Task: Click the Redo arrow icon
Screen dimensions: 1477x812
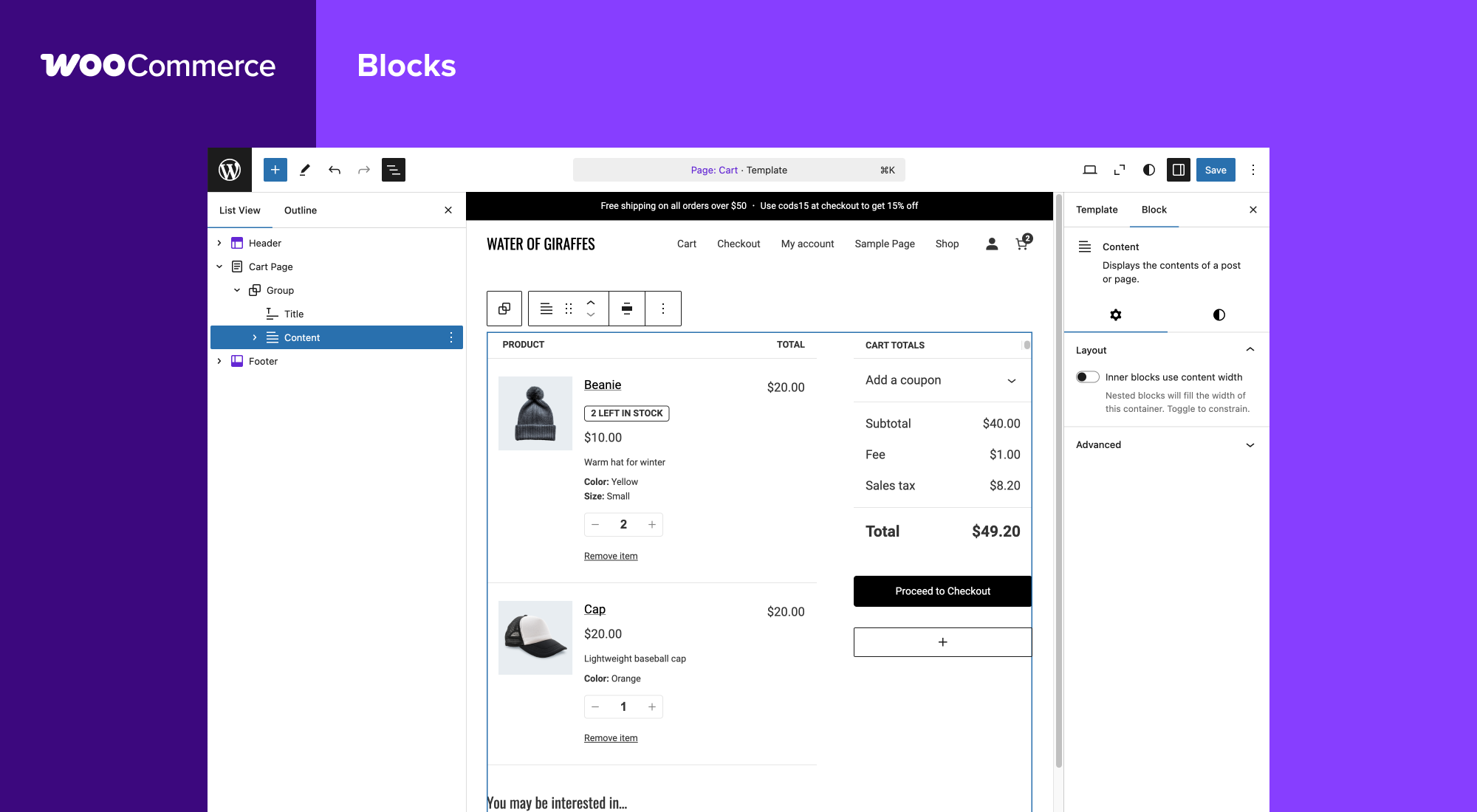Action: pyautogui.click(x=363, y=170)
